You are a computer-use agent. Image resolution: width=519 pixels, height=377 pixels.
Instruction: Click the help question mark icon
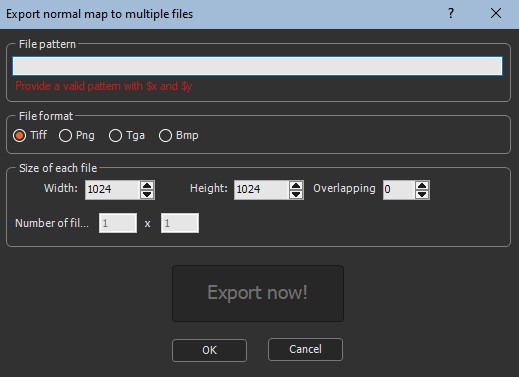point(451,14)
